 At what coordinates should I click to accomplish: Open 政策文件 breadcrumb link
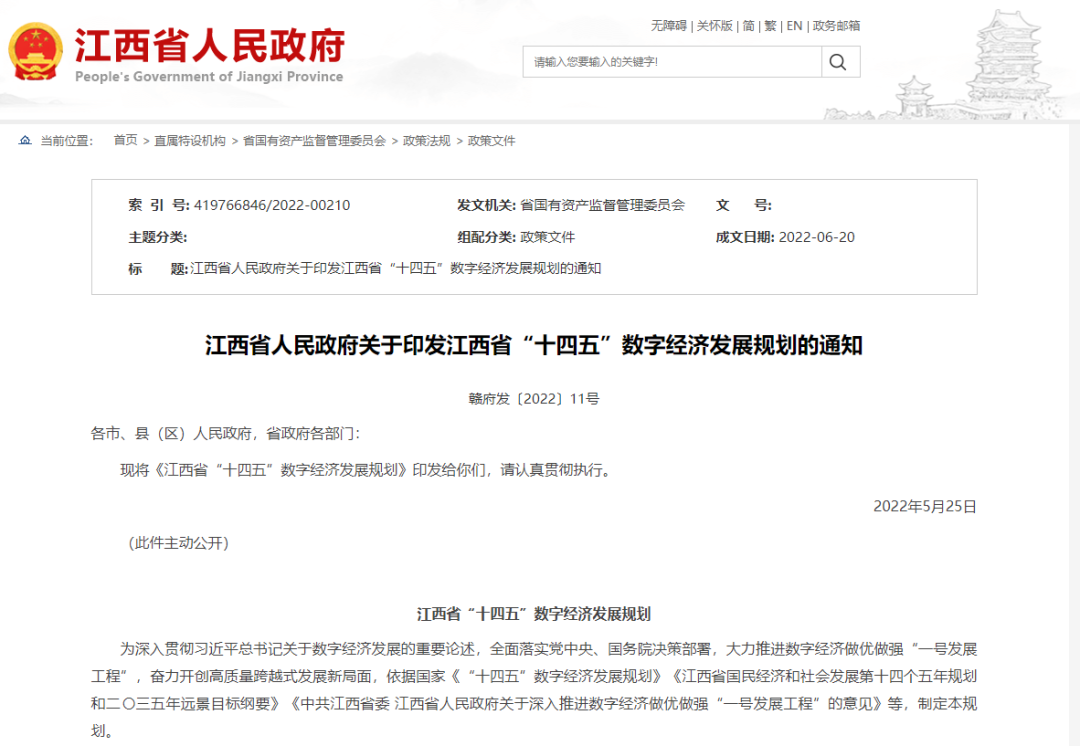tap(491, 141)
